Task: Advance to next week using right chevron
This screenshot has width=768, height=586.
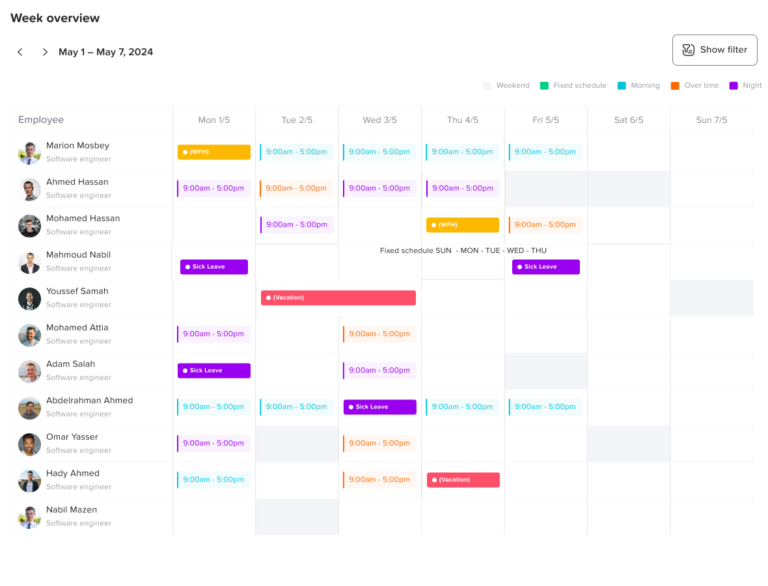Action: (x=44, y=52)
